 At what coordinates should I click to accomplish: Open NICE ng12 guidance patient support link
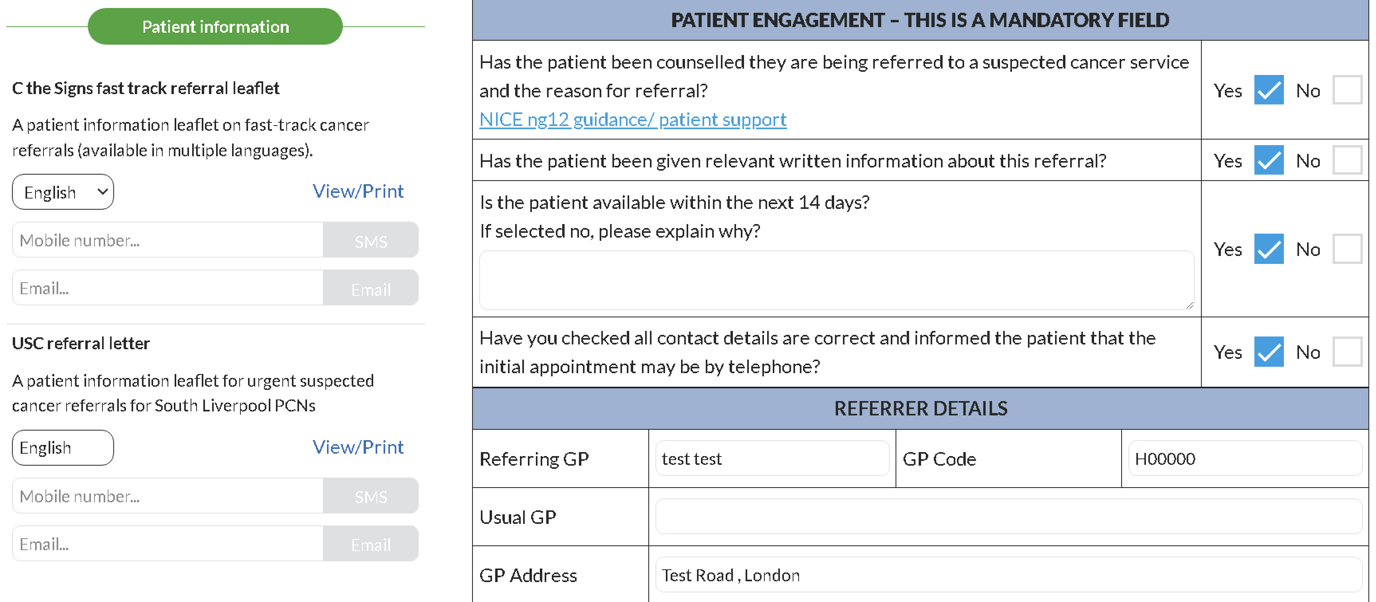point(632,119)
